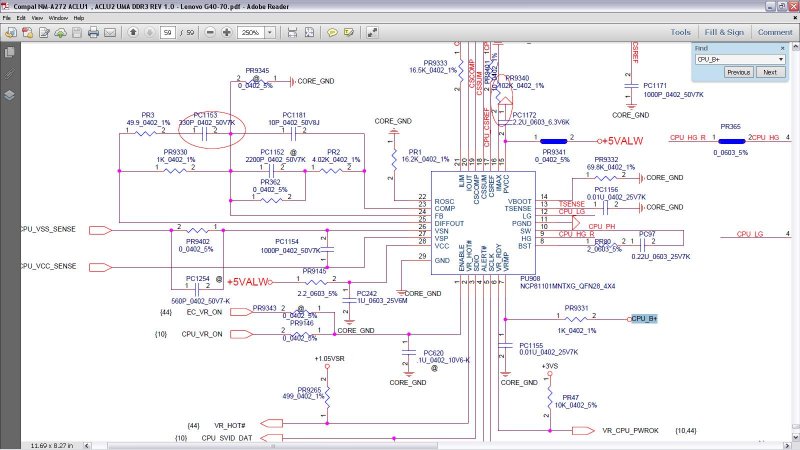This screenshot has height=450, width=800.
Task: Zoom in with the plus button
Action: coord(227,32)
